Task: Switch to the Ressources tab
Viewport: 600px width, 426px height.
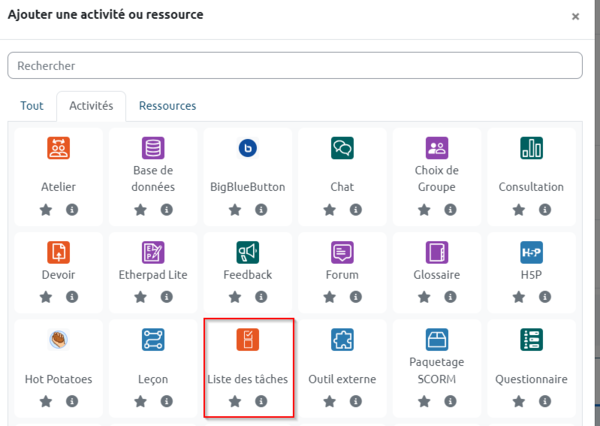Action: [x=167, y=106]
